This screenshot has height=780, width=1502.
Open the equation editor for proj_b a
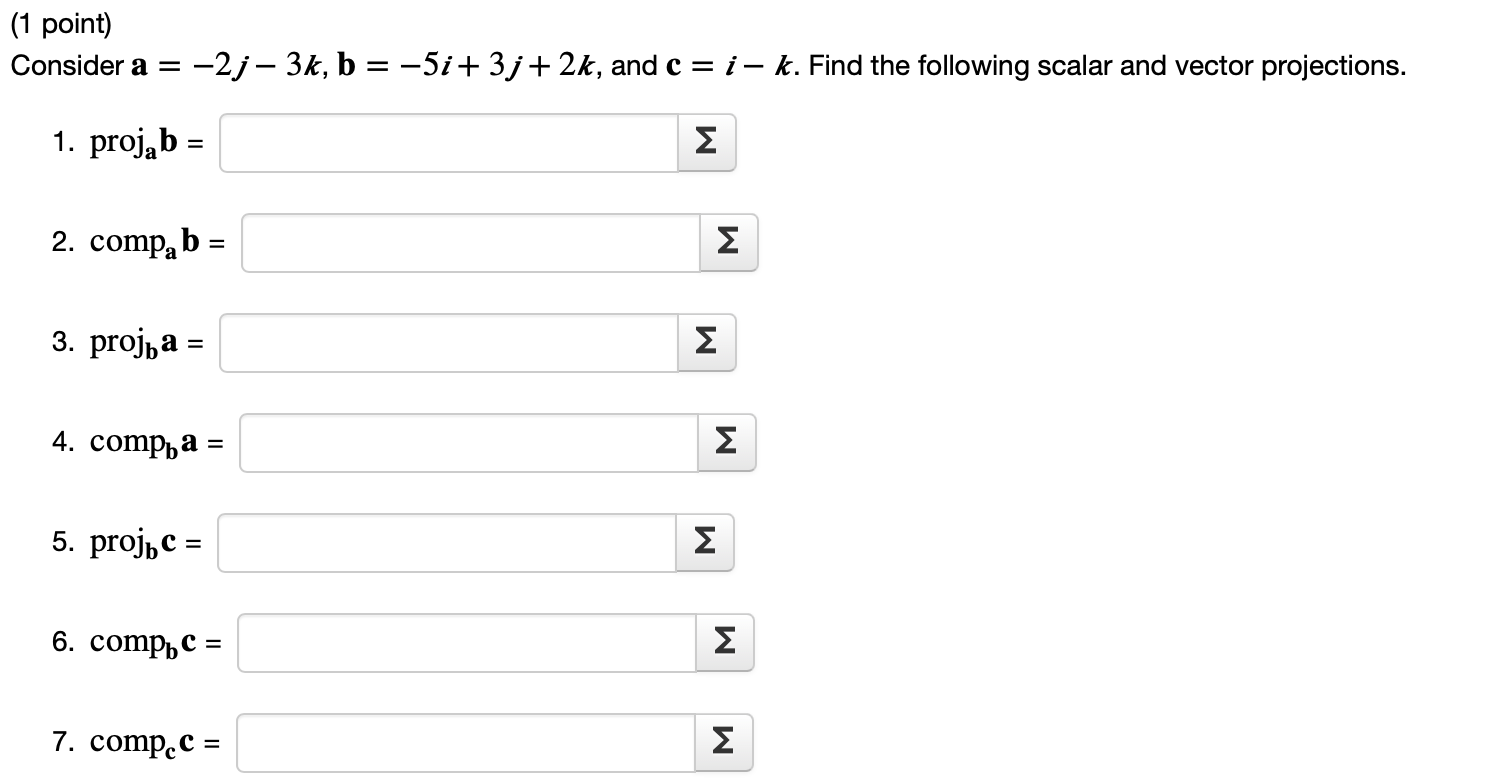(704, 343)
